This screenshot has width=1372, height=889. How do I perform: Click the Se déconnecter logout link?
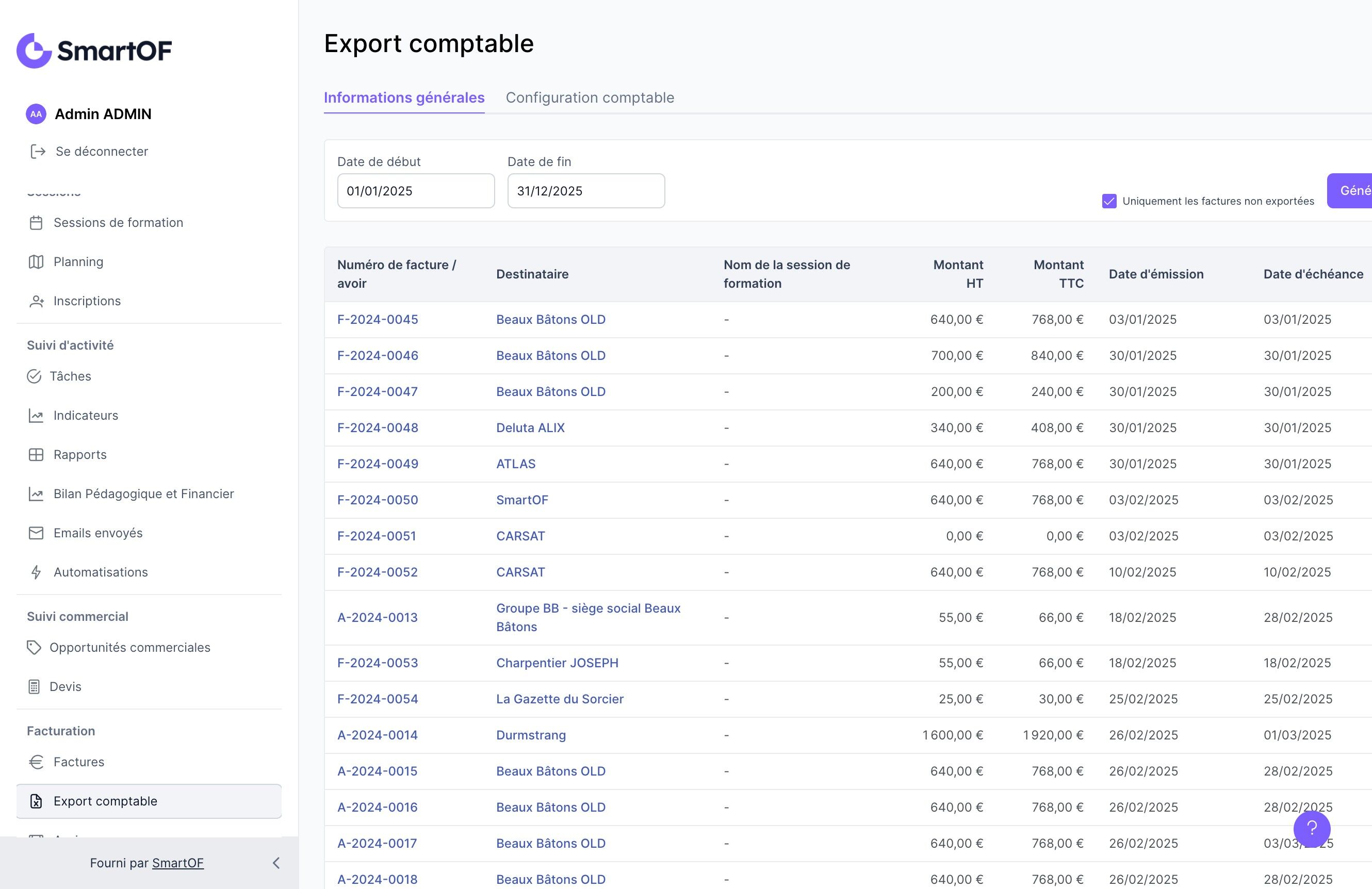click(102, 152)
